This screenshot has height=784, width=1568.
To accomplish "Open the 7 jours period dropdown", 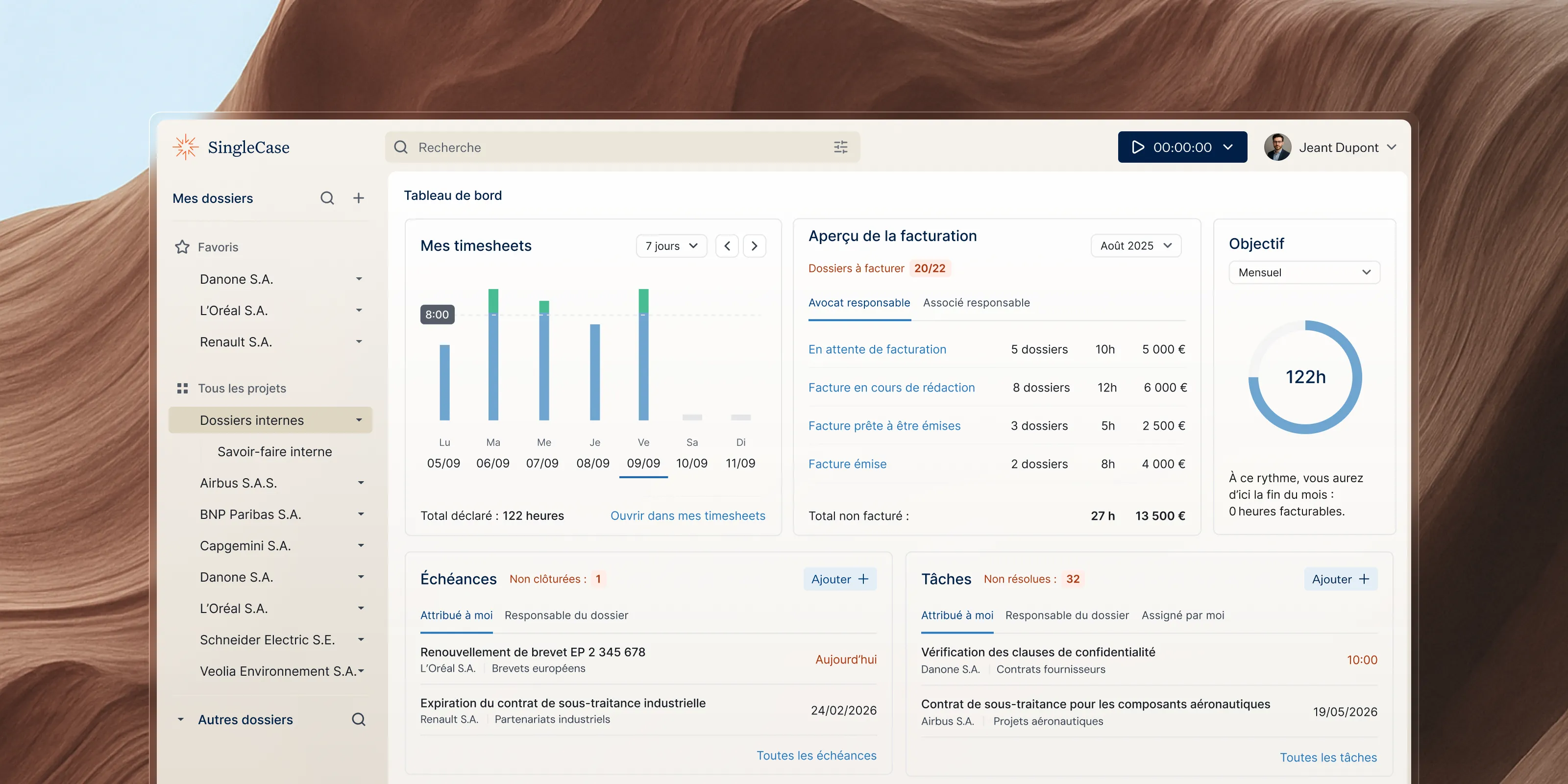I will pyautogui.click(x=671, y=246).
